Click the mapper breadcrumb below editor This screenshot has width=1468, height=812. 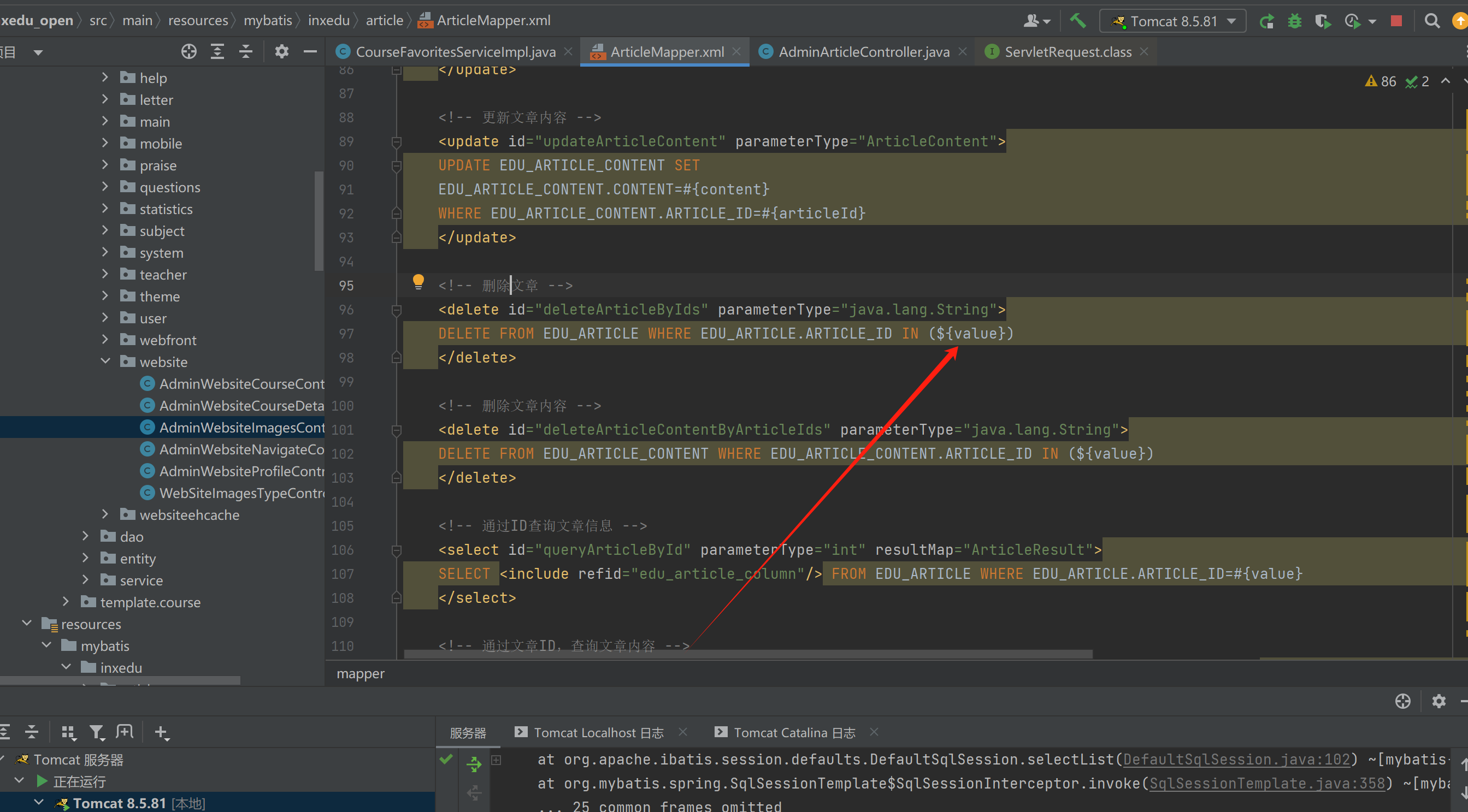point(360,674)
